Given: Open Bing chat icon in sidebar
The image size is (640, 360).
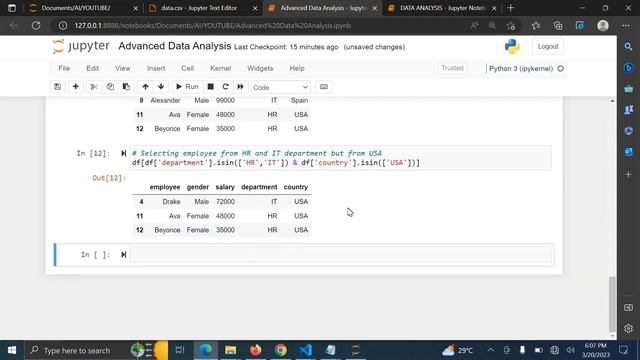Looking at the screenshot, I should (629, 68).
